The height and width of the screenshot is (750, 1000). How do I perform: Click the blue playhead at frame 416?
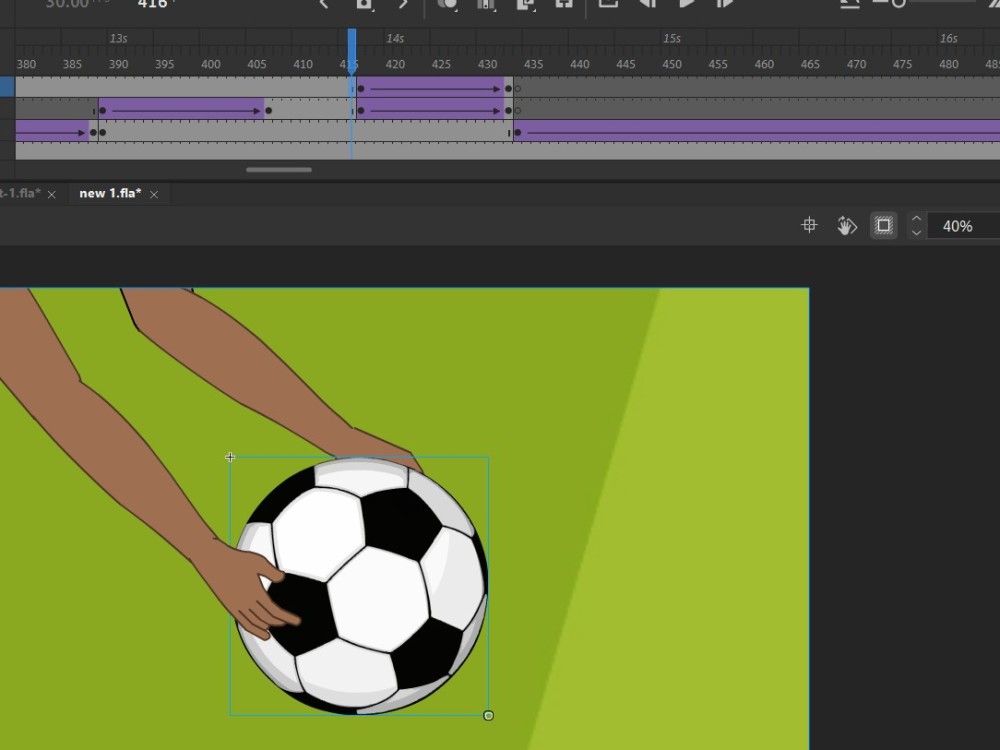(x=352, y=51)
